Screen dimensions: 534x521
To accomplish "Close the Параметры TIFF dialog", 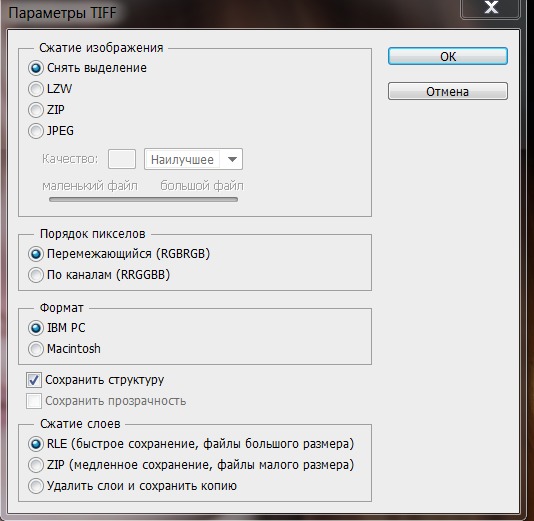I will point(491,8).
